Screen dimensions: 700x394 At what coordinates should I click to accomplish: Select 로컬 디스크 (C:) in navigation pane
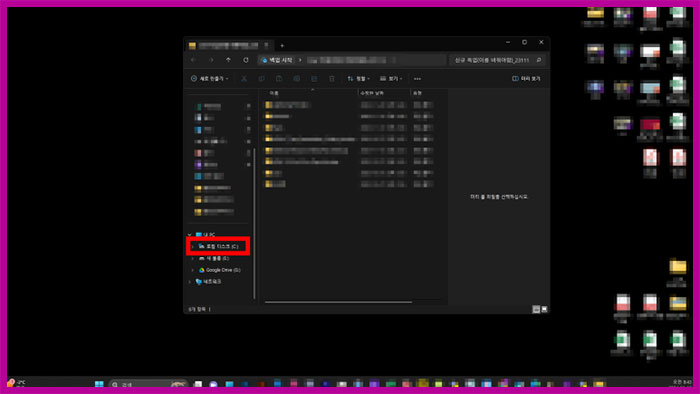tap(218, 246)
